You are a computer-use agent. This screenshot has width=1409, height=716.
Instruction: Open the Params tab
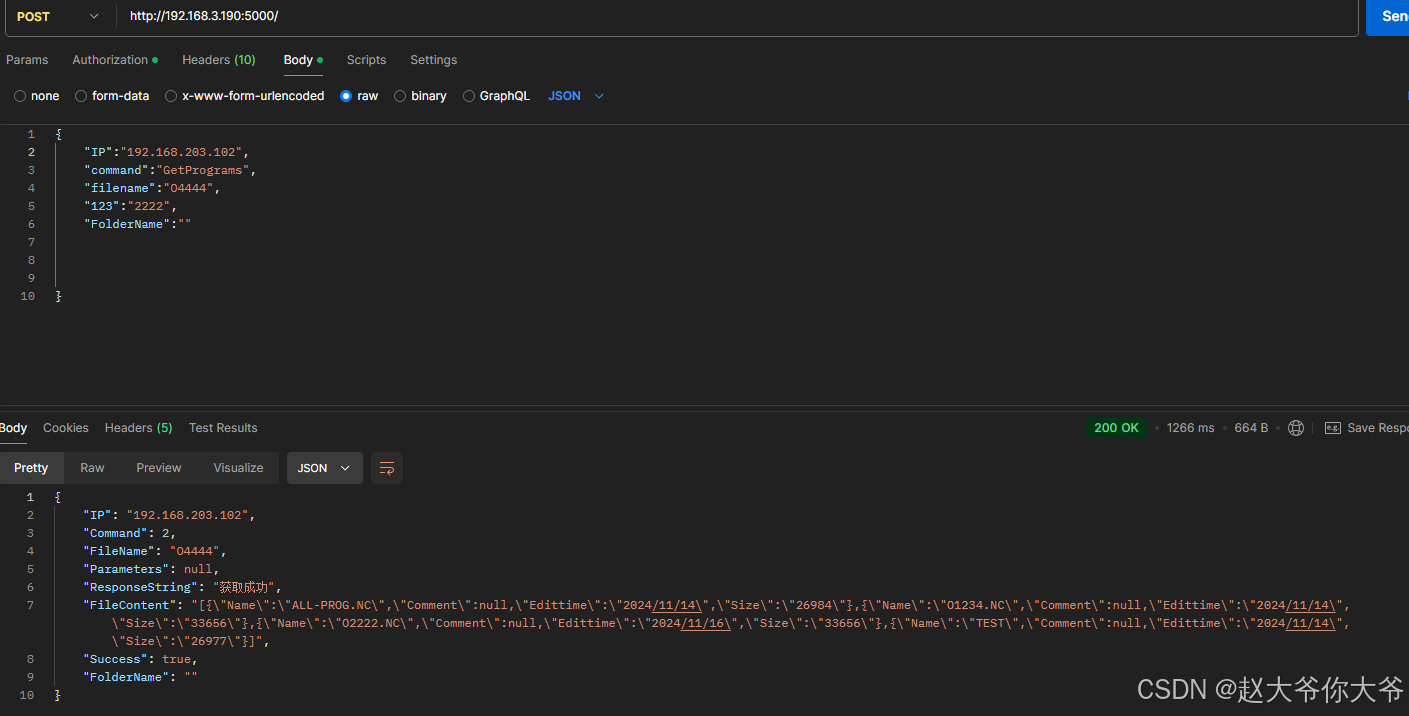click(27, 60)
